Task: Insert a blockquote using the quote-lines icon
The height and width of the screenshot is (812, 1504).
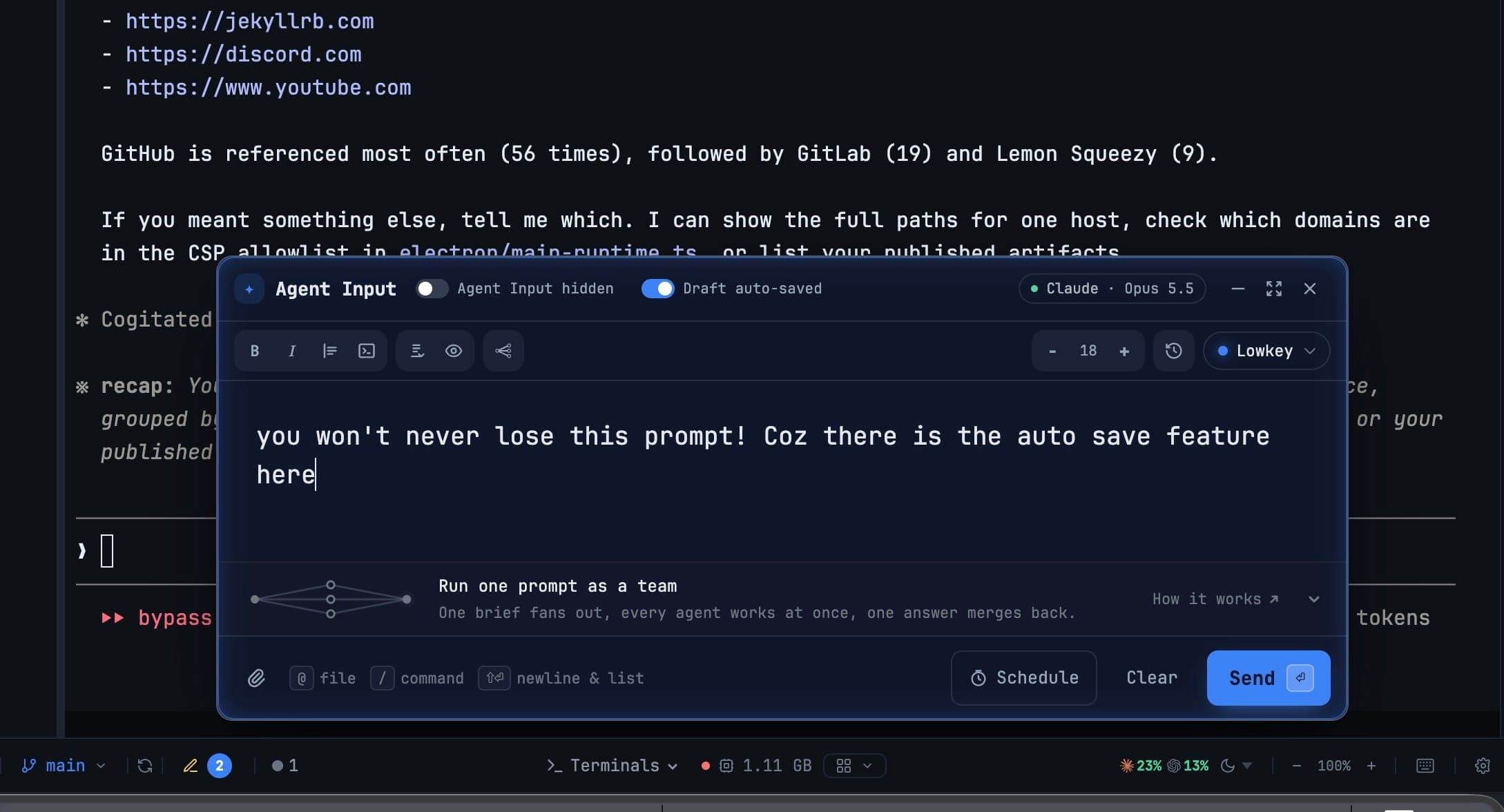Action: (x=329, y=351)
